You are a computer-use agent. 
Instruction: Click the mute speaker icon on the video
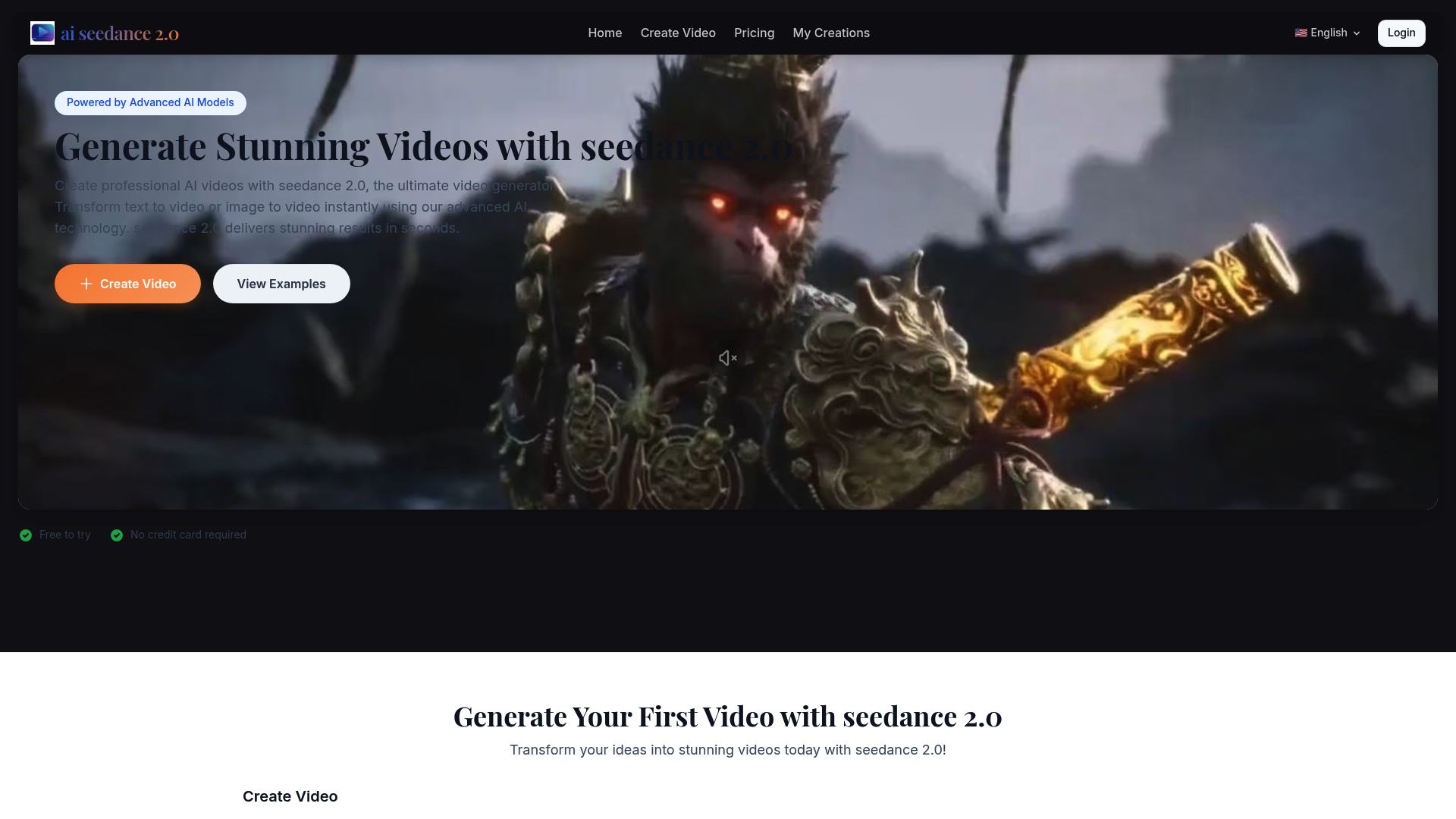(x=727, y=357)
